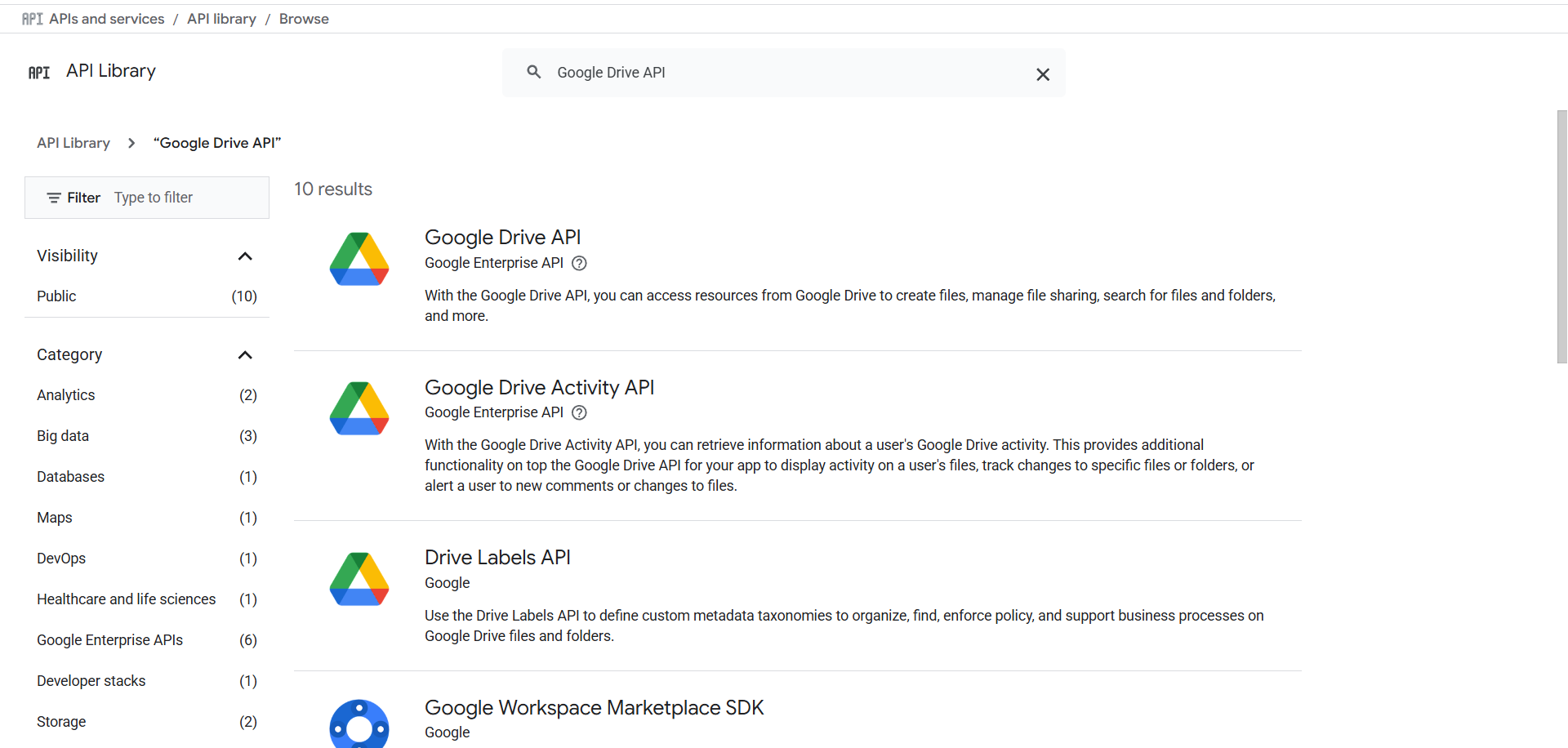This screenshot has height=748, width=1568.
Task: Click the "Google Drive API" breadcrumb text
Action: click(x=217, y=143)
